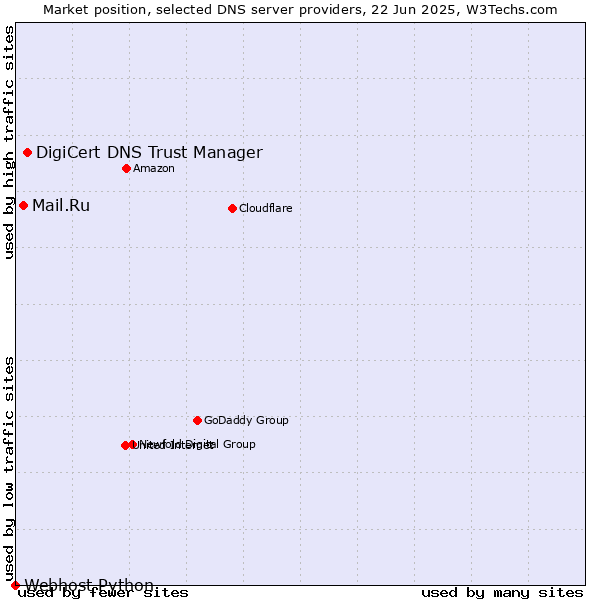Click the 'Amazon' label text
This screenshot has width=600, height=600.
[x=154, y=168]
